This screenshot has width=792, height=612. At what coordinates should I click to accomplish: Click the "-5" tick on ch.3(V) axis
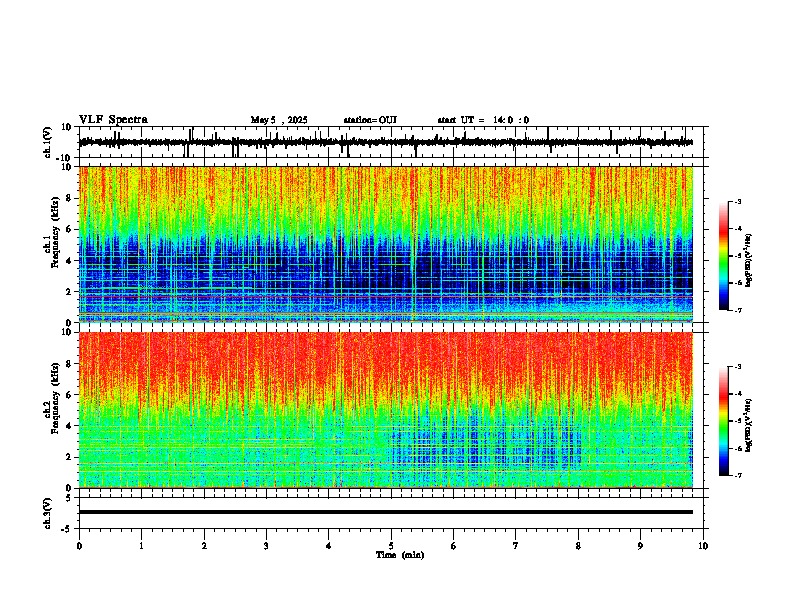[x=67, y=529]
